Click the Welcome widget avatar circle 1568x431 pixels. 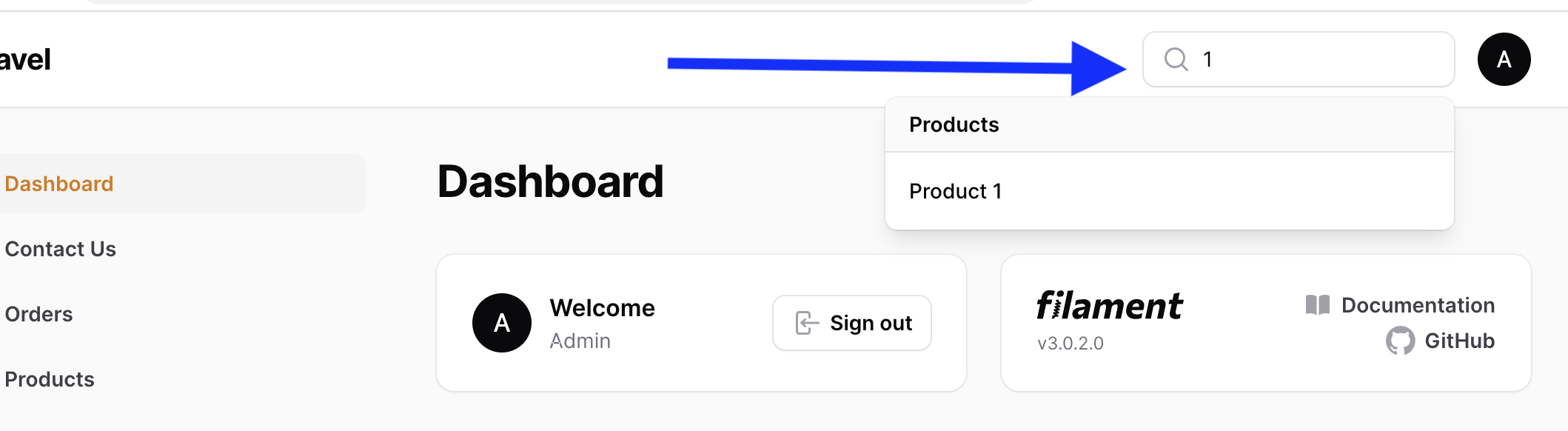(x=502, y=323)
